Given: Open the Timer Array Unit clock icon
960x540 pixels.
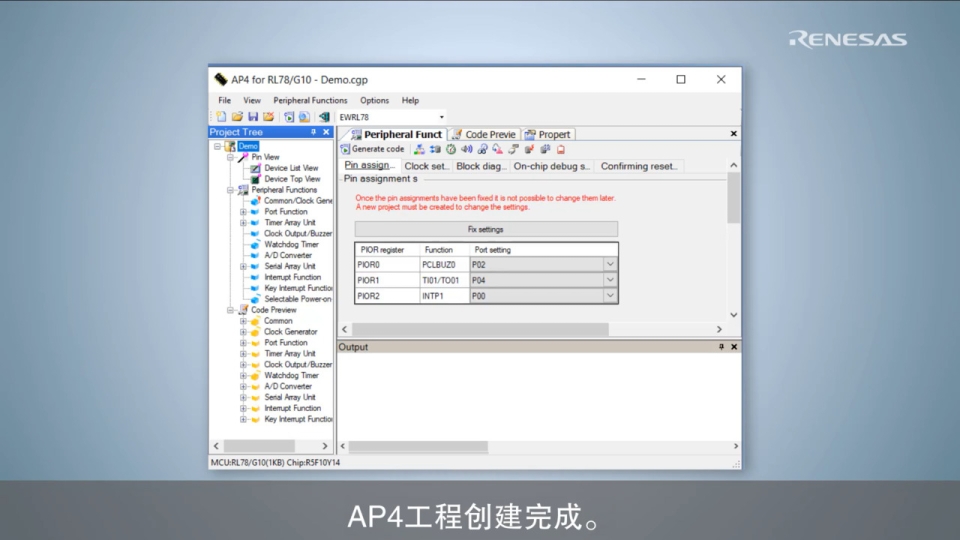Looking at the screenshot, I should click(451, 149).
